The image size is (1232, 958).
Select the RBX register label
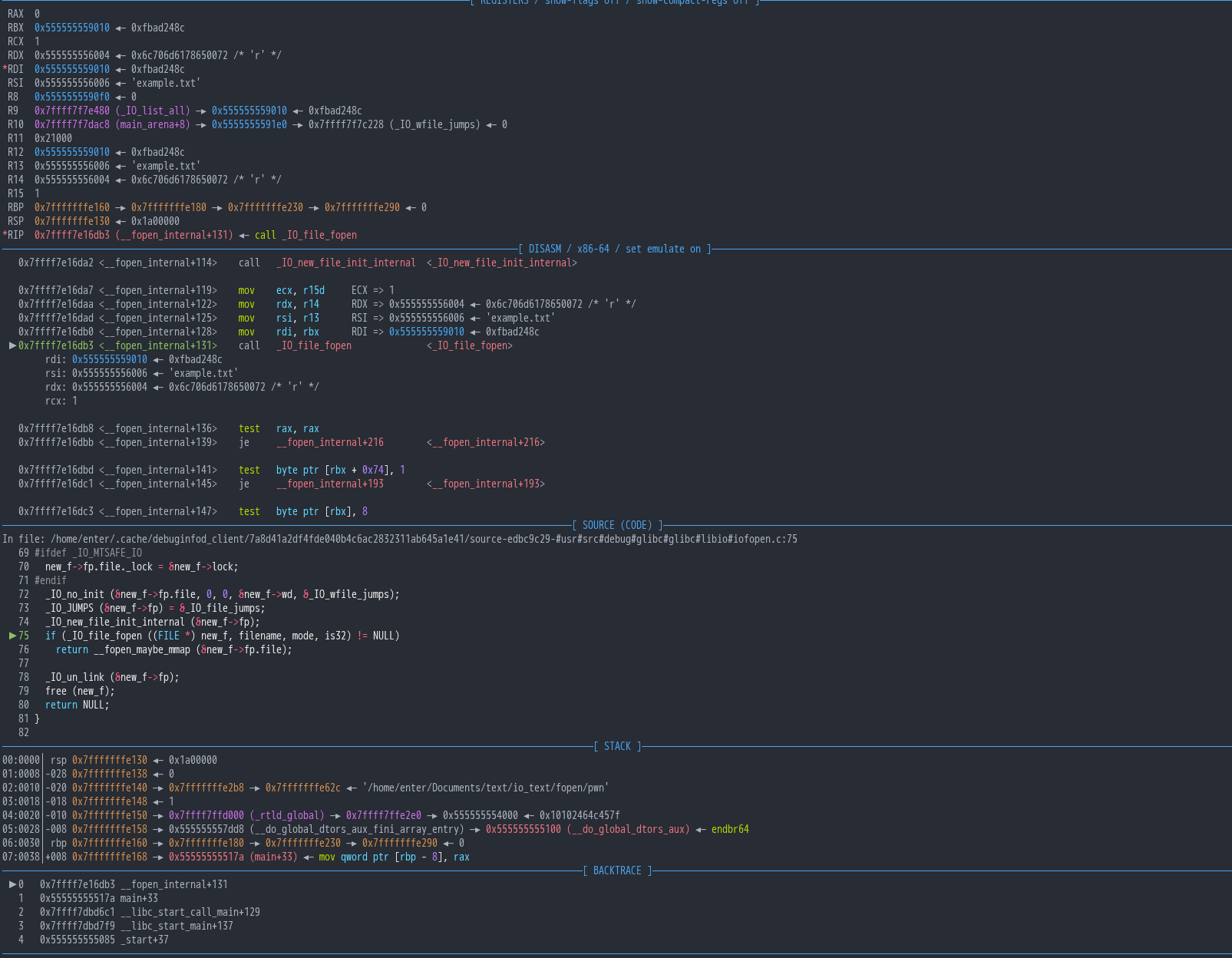(15, 28)
